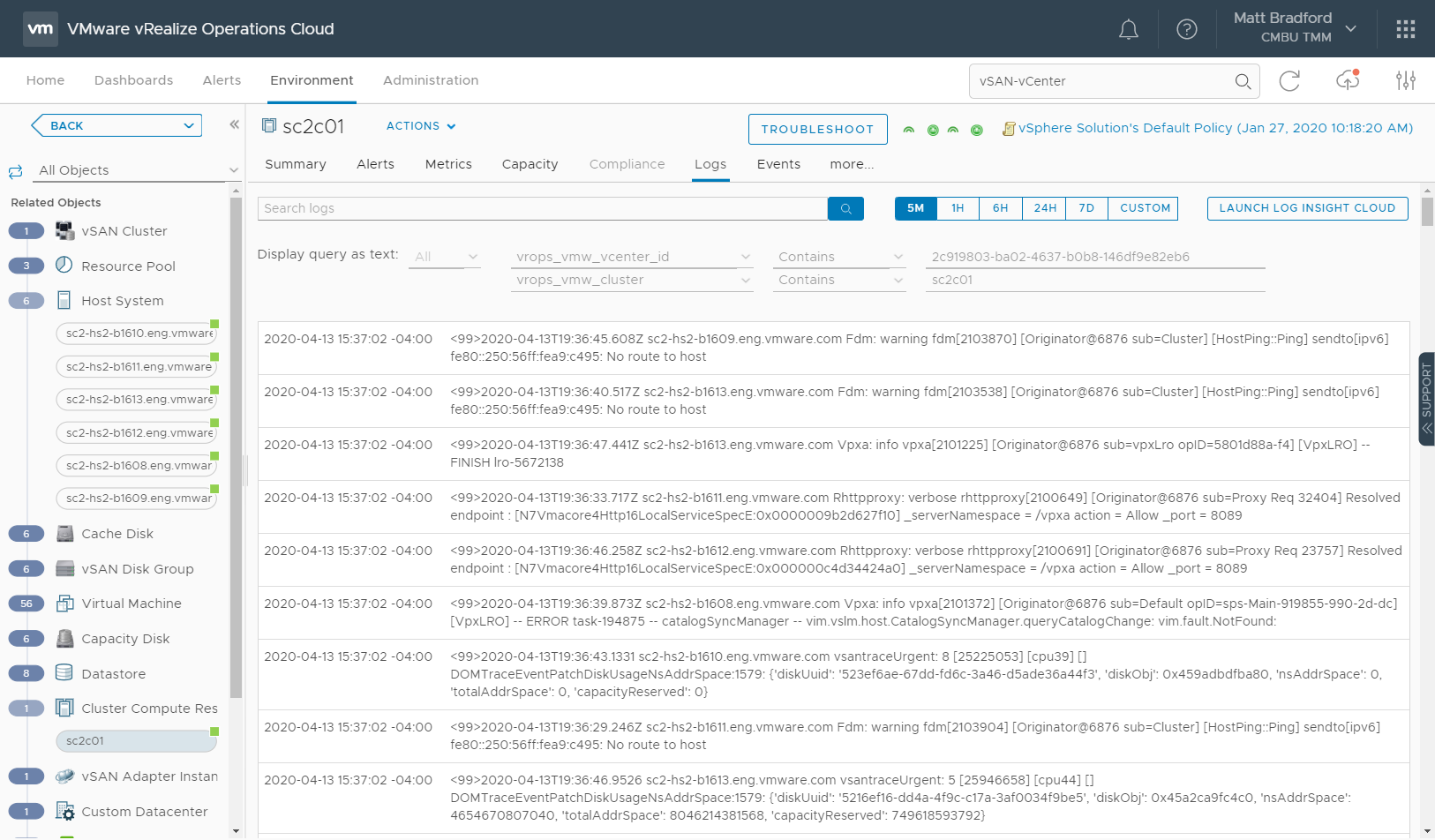Screen dimensions: 1435x840
Task: Click the policy icon before vSphere Default Policy
Action: tap(1009, 129)
